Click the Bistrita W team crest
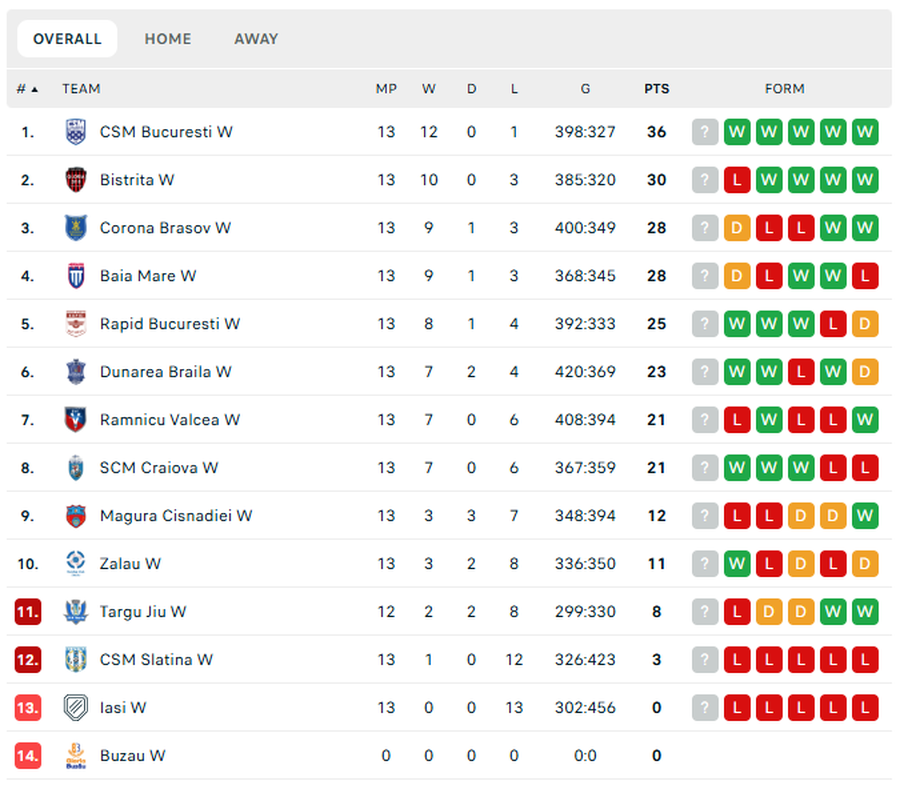Image resolution: width=900 pixels, height=789 pixels. [x=76, y=180]
